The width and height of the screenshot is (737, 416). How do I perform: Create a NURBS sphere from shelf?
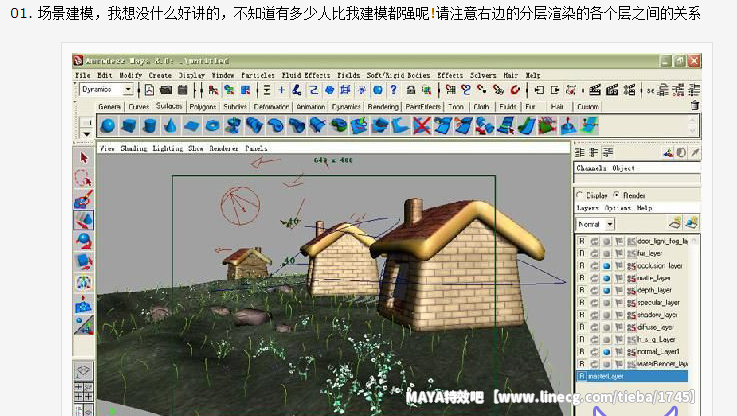coord(108,126)
